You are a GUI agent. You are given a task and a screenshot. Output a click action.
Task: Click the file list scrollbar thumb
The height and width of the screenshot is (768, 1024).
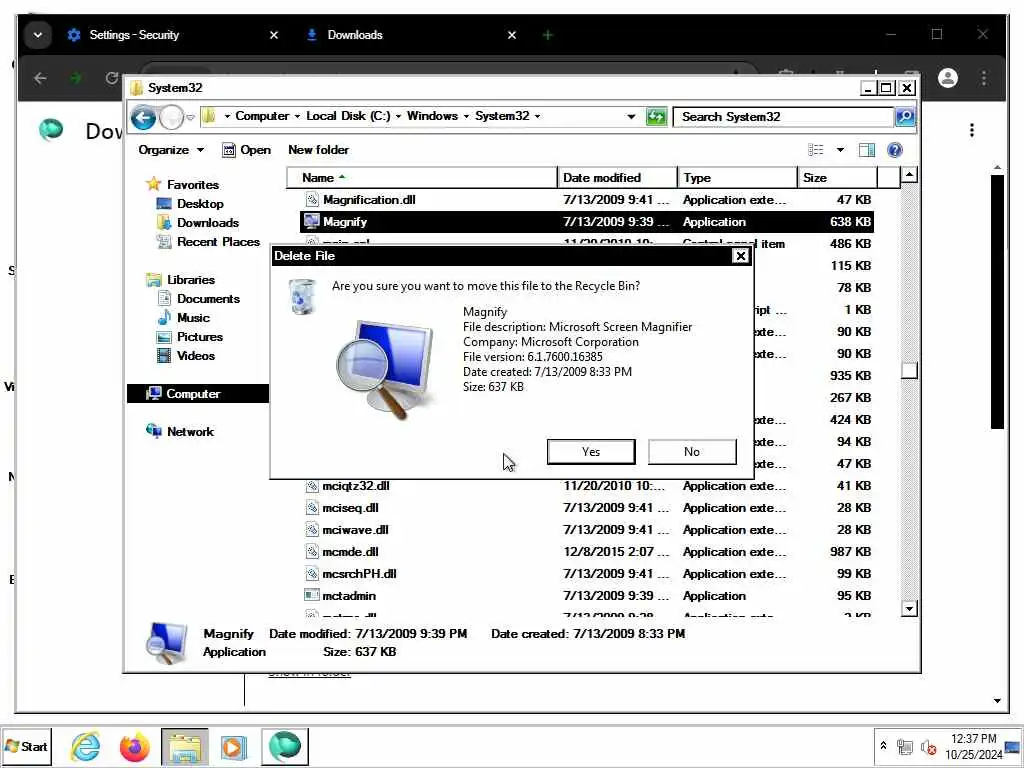(909, 370)
